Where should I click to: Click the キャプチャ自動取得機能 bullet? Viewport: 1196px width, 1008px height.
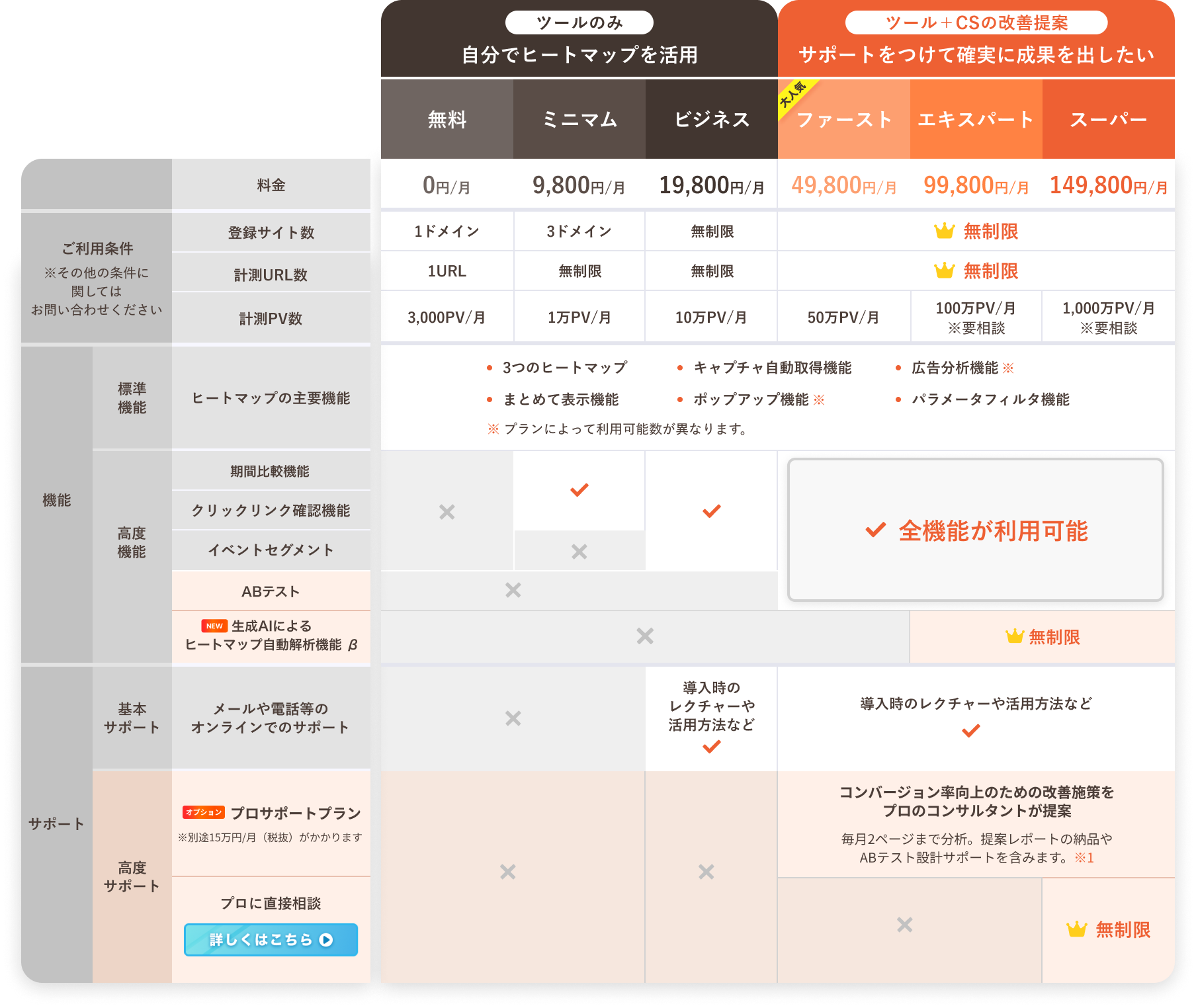pyautogui.click(x=765, y=368)
